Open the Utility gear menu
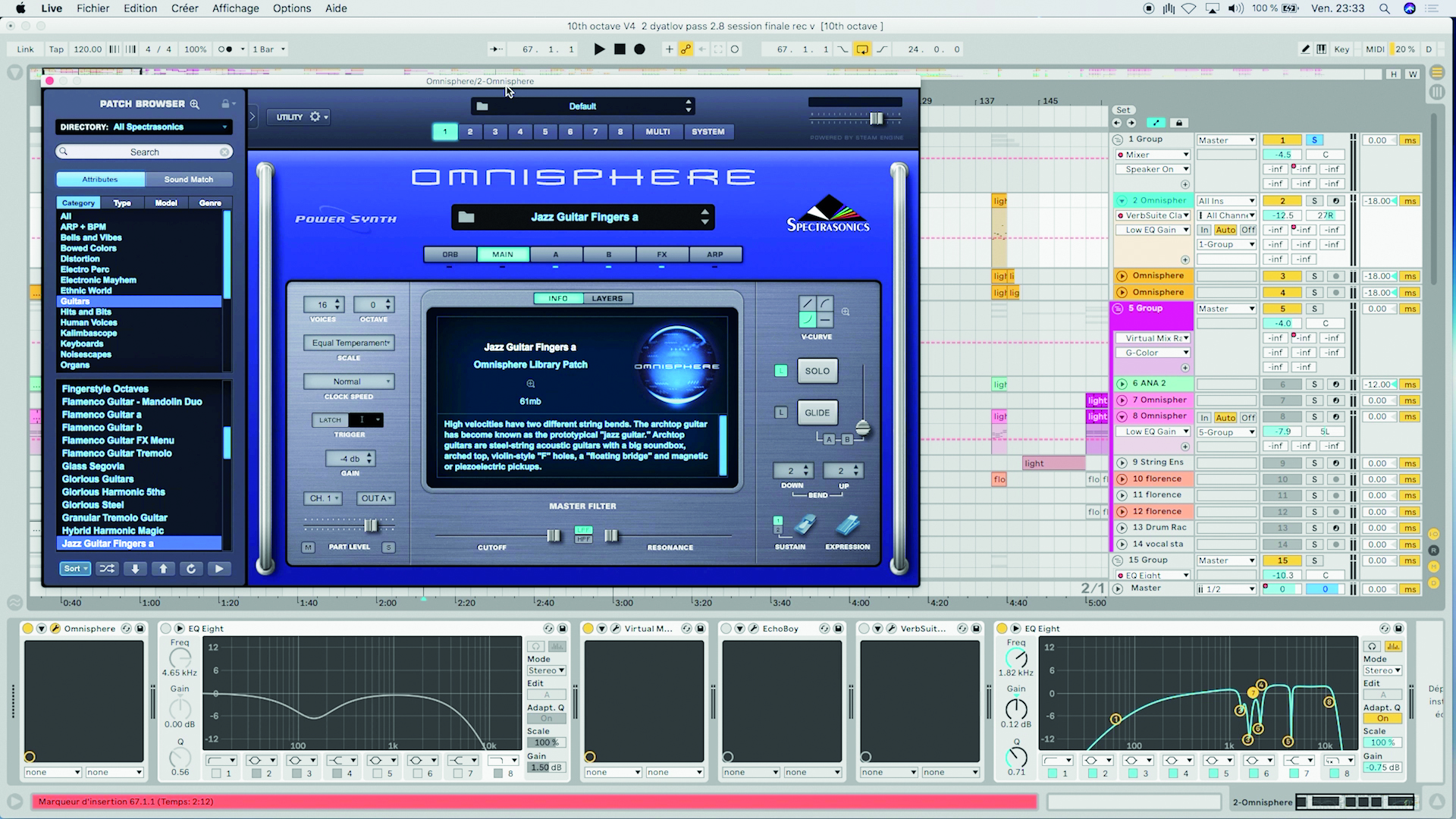 [318, 117]
